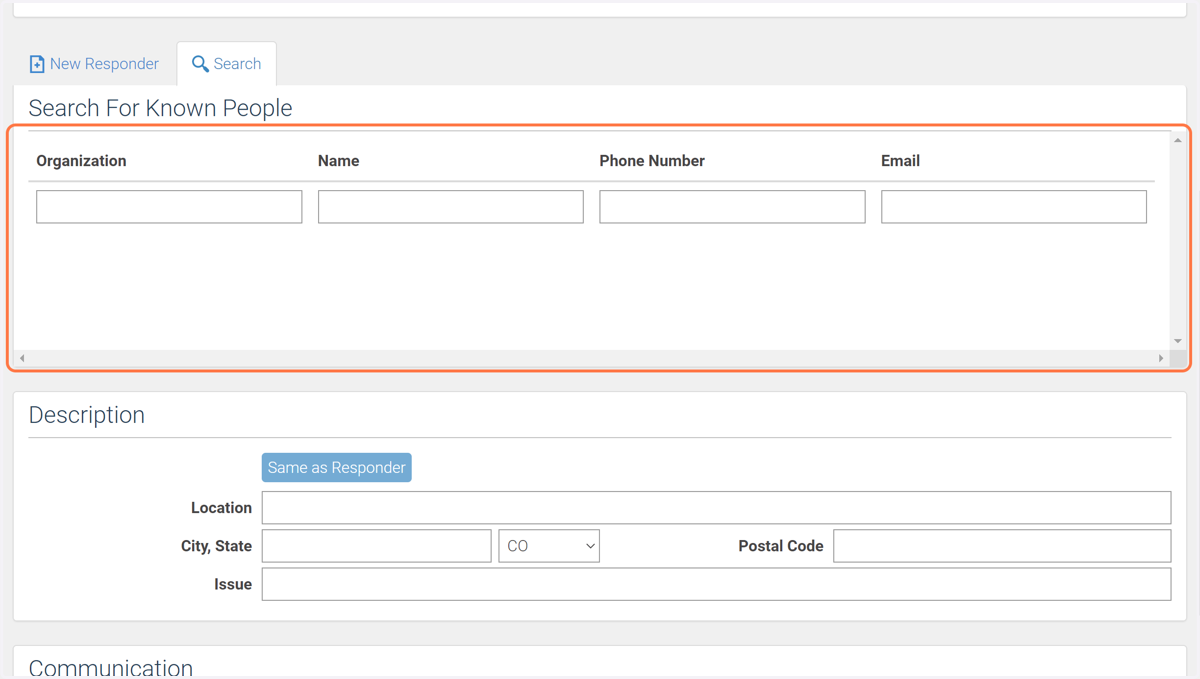Viewport: 1200px width, 679px height.
Task: Click the Phone Number column header
Action: (x=652, y=161)
